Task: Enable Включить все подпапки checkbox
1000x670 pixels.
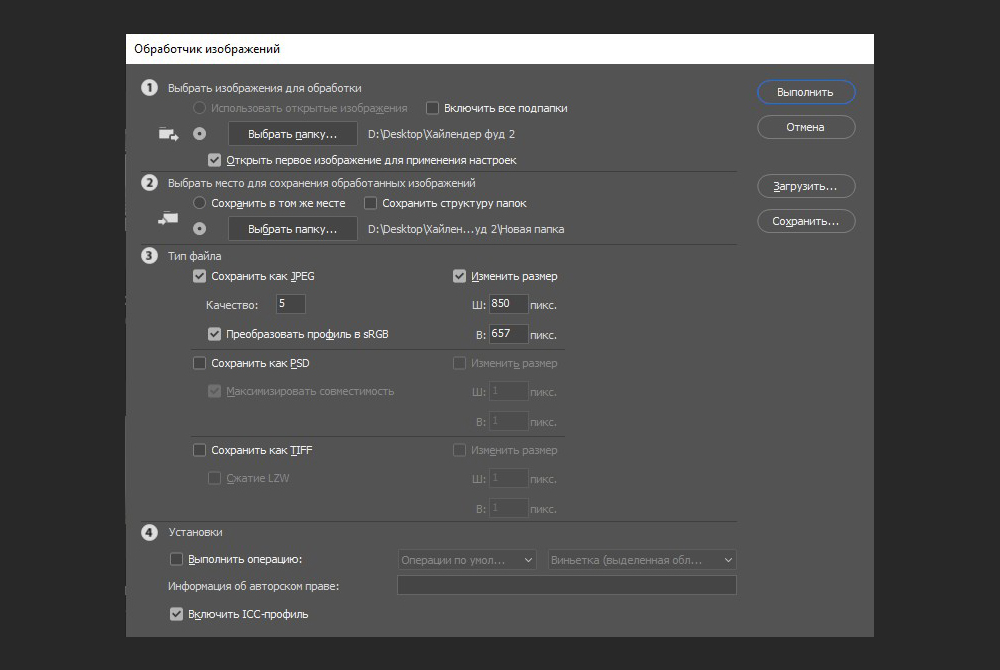Action: tap(432, 108)
